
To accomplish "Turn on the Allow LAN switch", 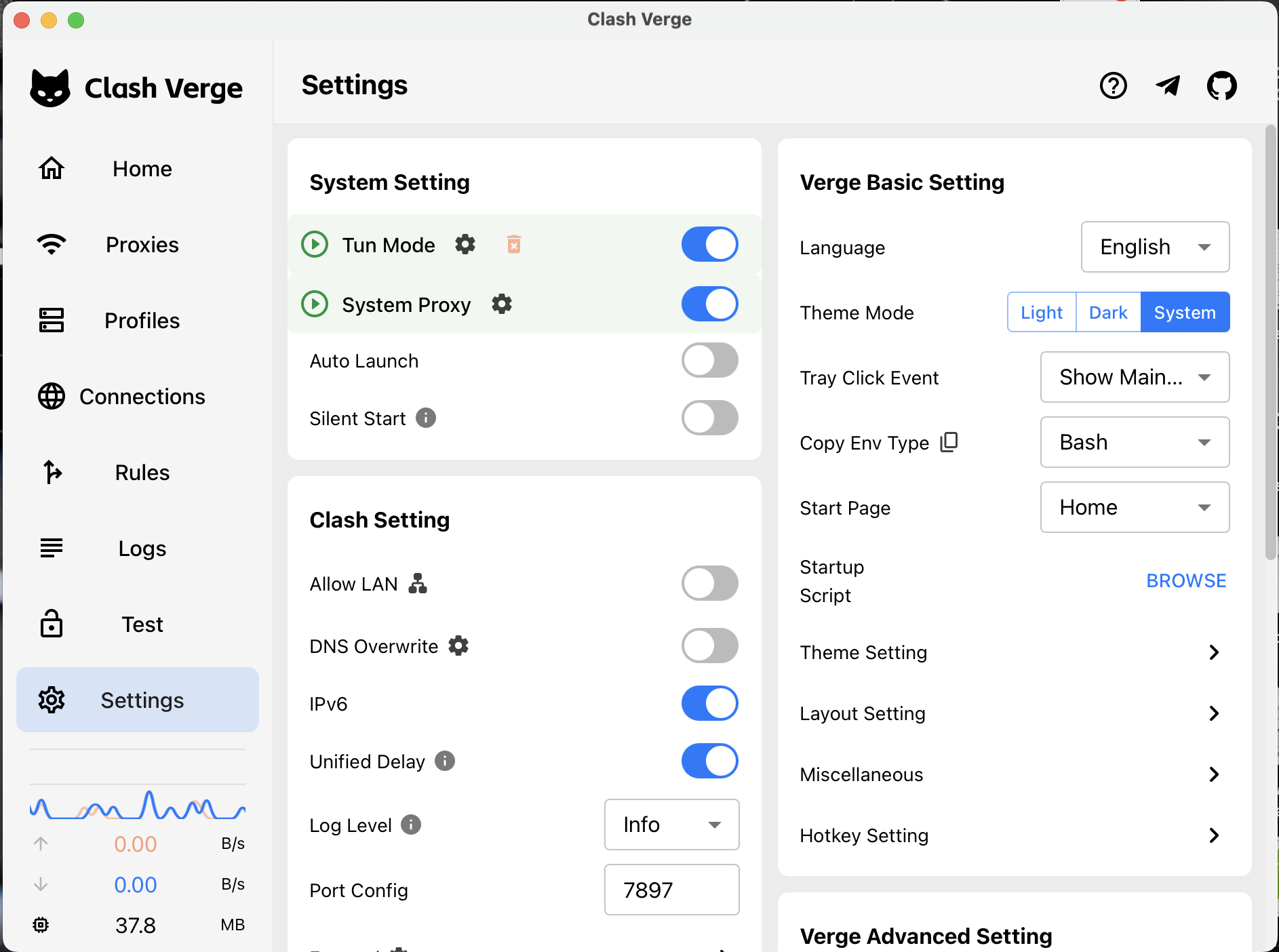I will (710, 583).
